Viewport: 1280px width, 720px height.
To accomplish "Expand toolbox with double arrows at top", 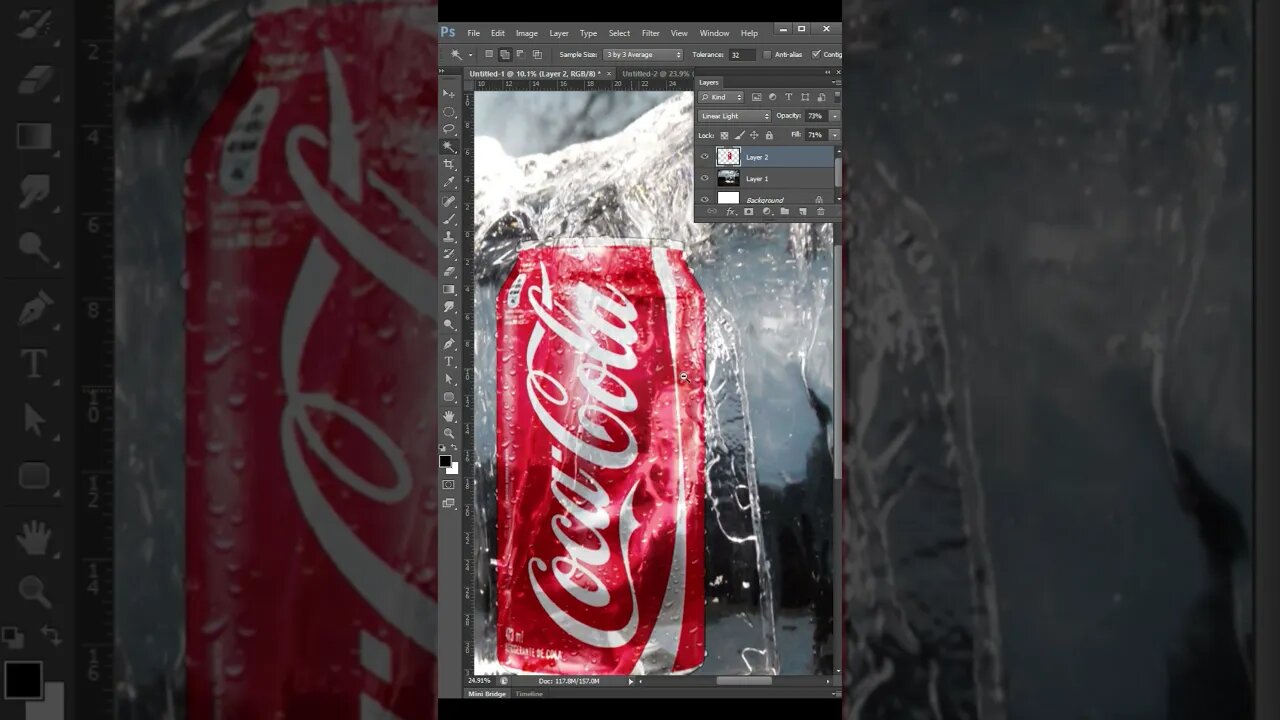I will click(442, 71).
